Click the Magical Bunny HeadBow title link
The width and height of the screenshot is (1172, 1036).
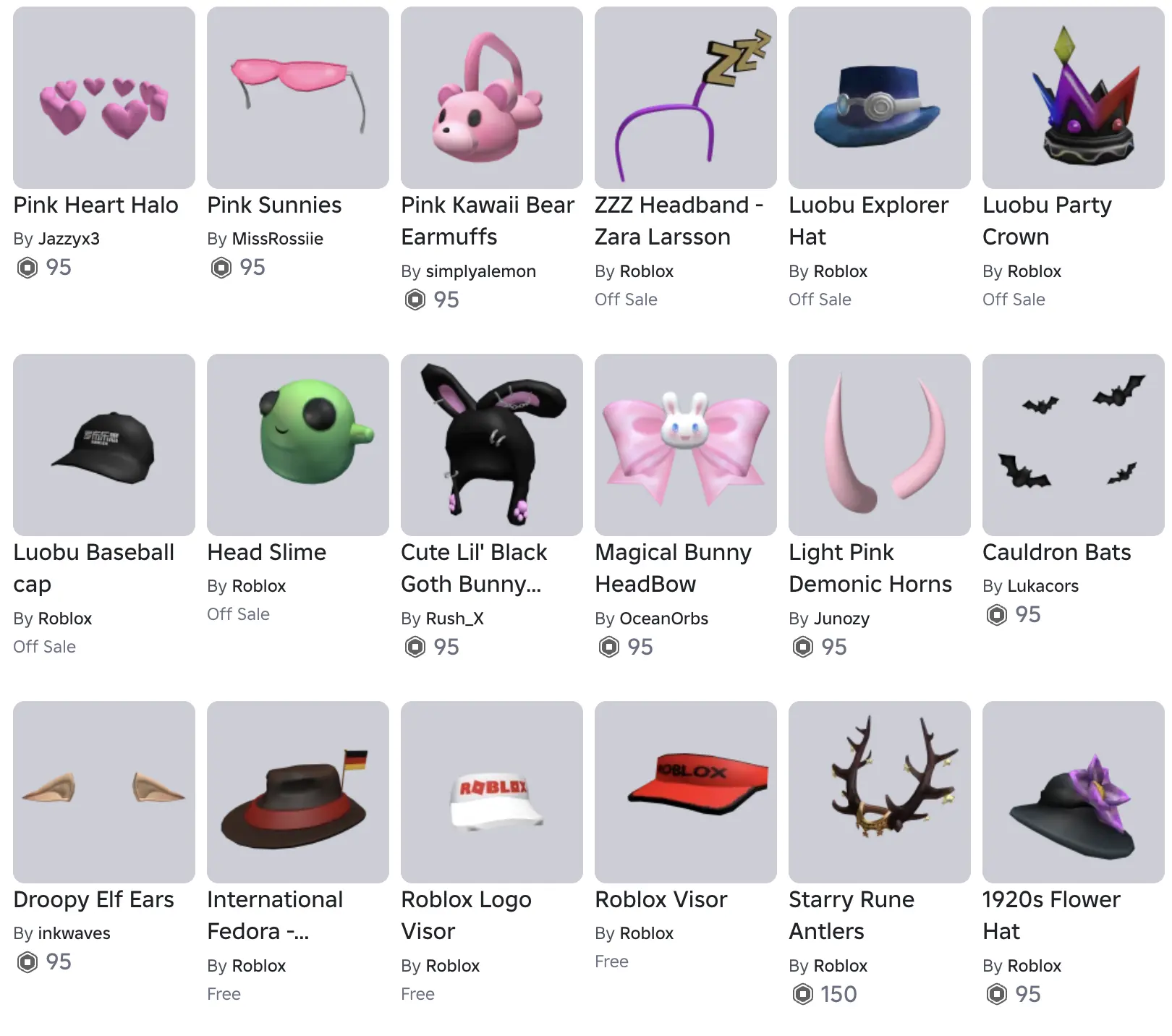(673, 568)
